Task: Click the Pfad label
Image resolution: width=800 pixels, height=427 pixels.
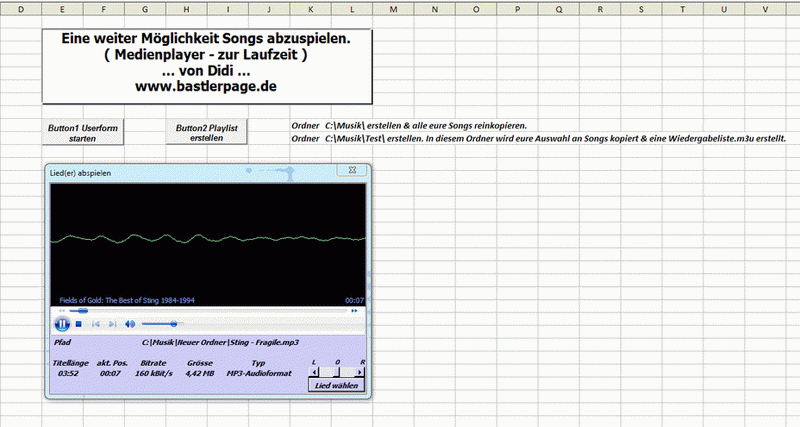Action: 62,342
